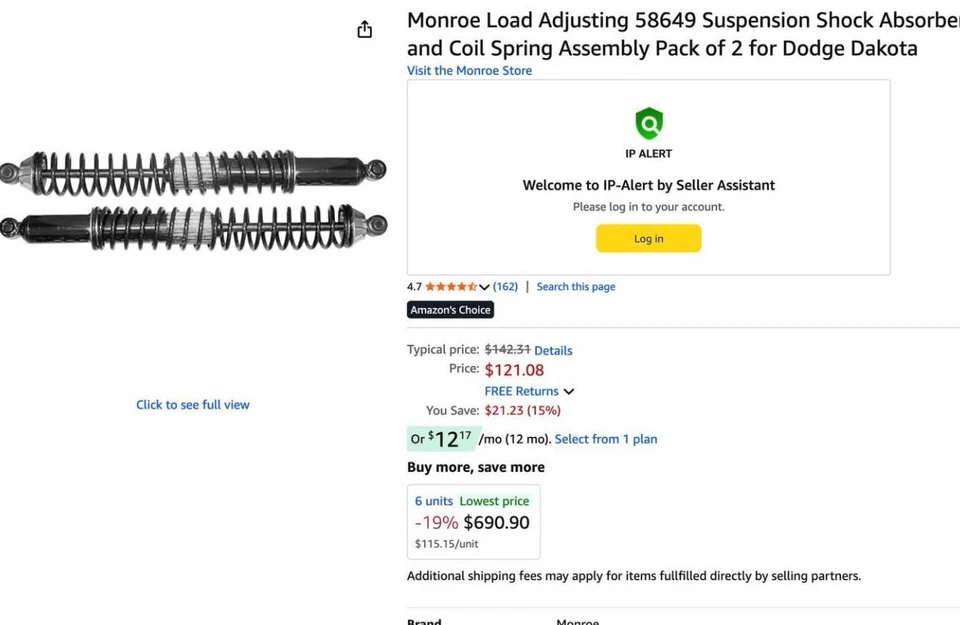Click the $12.17 per month offer box
This screenshot has height=625, width=960.
442,438
